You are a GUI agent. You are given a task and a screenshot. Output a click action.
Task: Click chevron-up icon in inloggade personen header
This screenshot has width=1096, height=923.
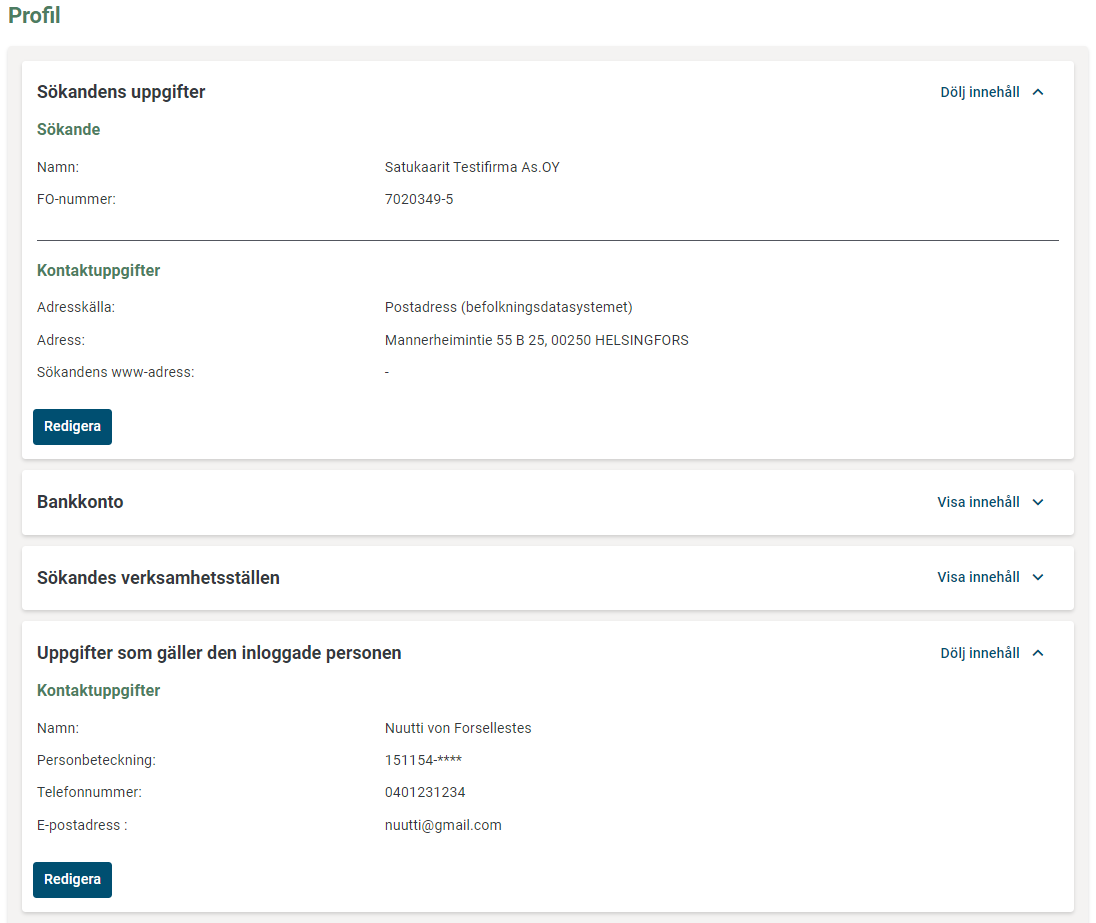pyautogui.click(x=1038, y=653)
